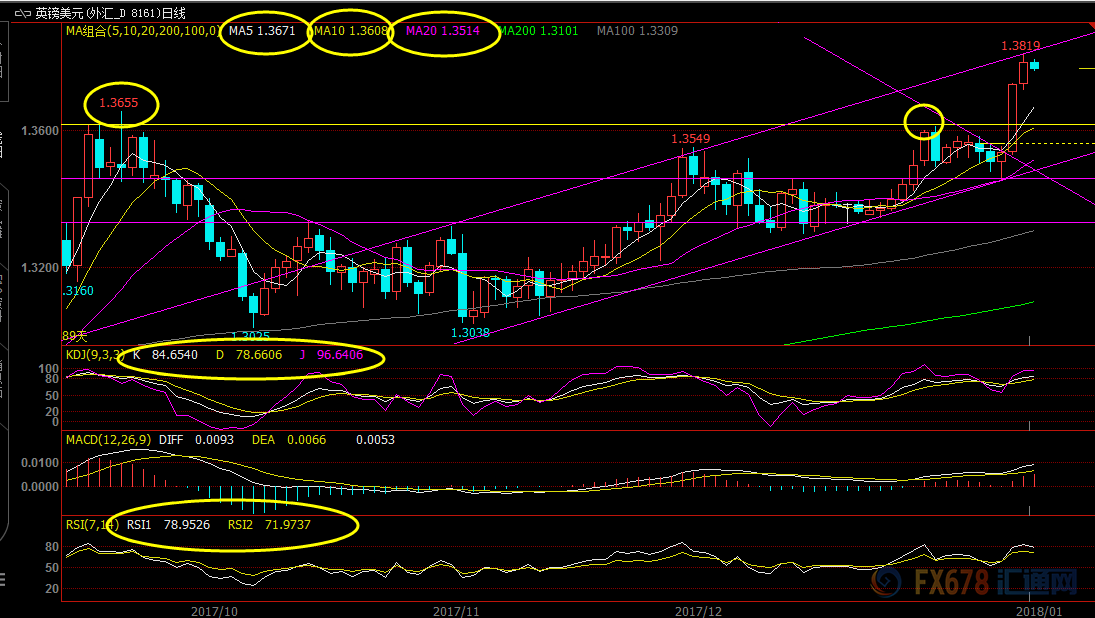Click the gray MA100 1.3309 legend
The height and width of the screenshot is (618, 1095).
pyautogui.click(x=637, y=31)
